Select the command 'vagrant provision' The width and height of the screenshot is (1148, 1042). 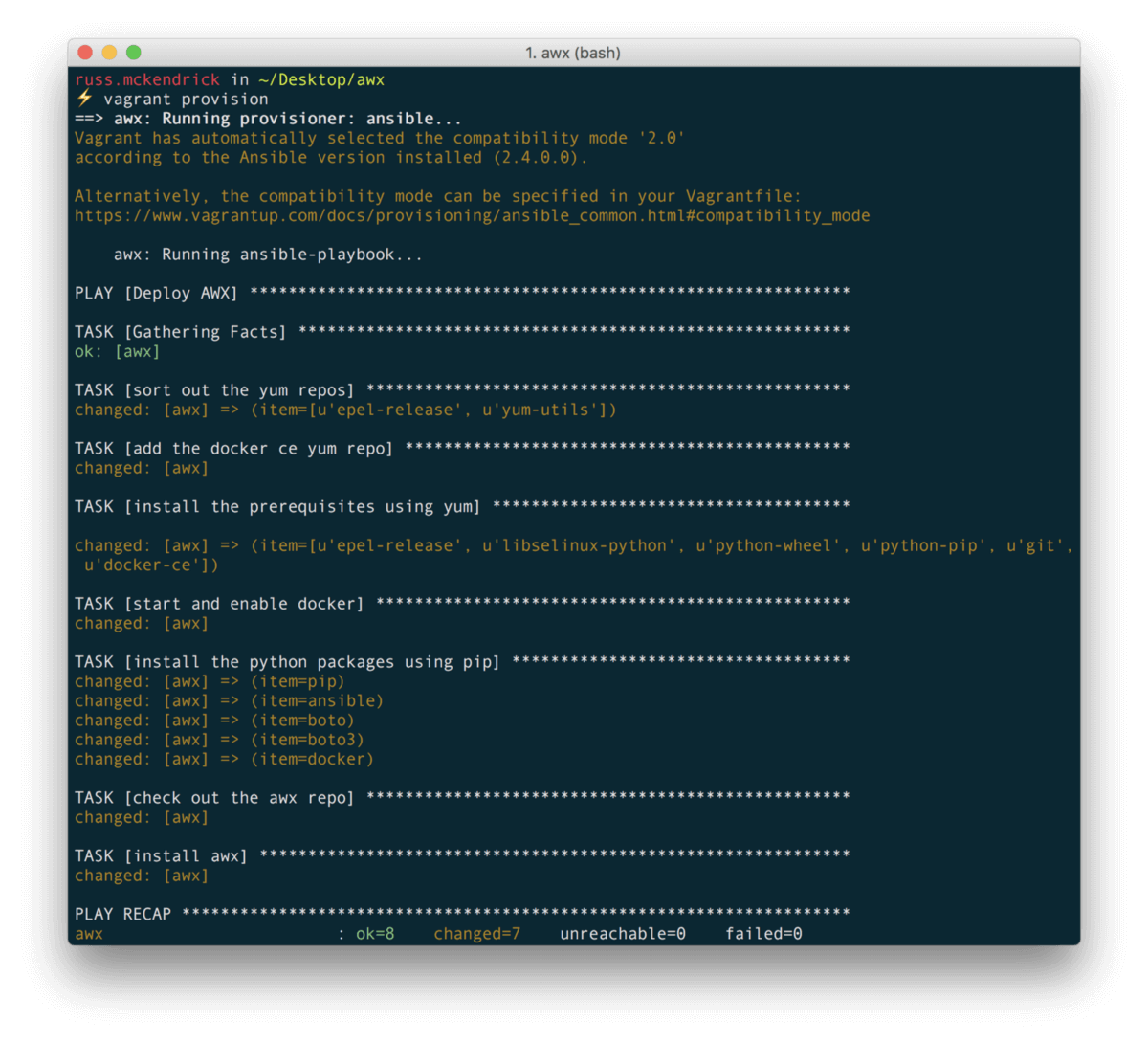187,100
